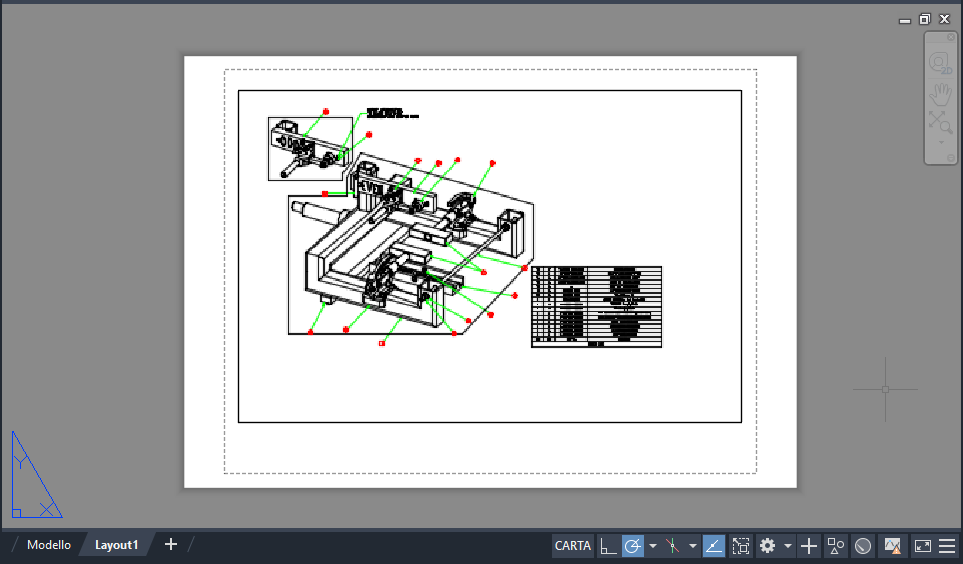Toggle Clean Screen icon
This screenshot has height=564, width=963.
pos(922,546)
